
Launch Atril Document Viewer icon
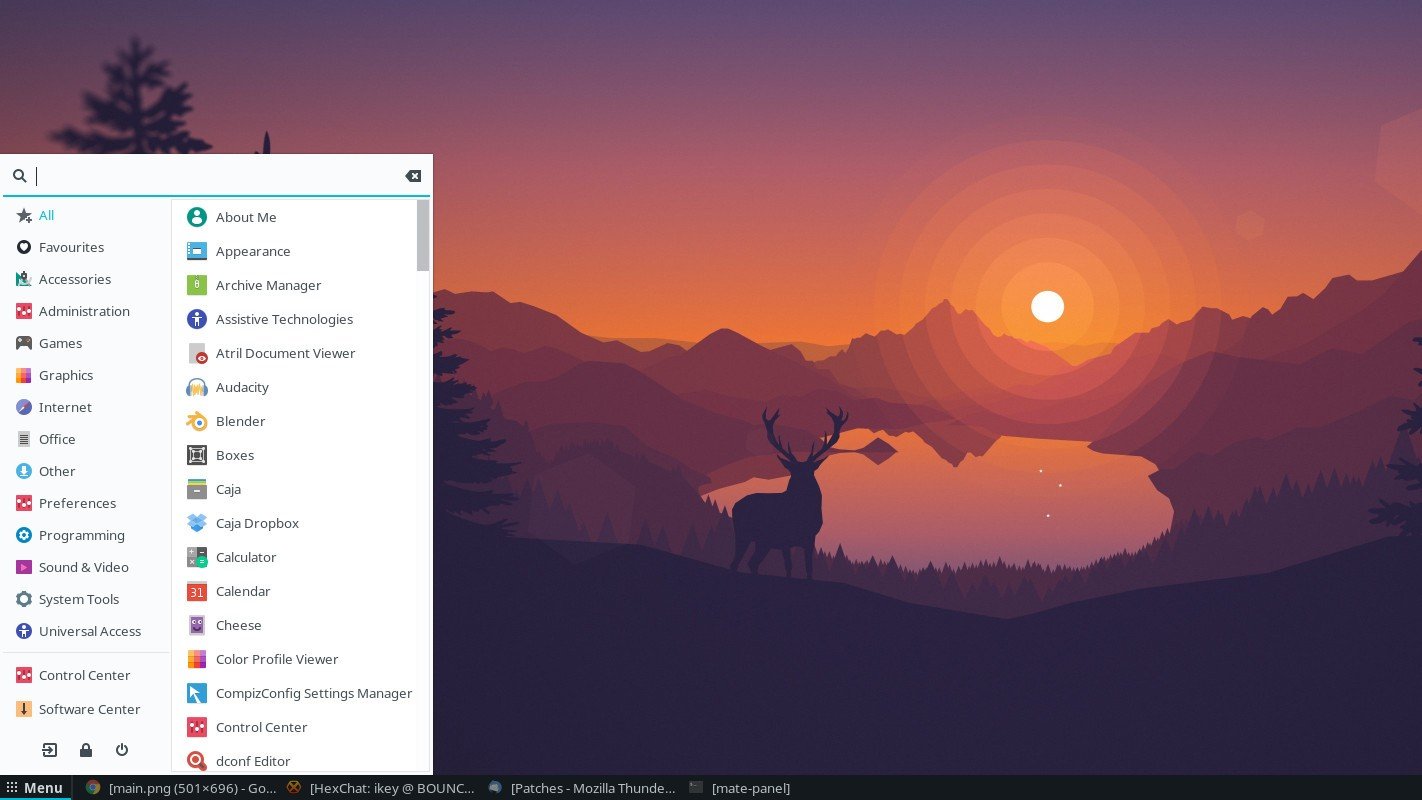tap(197, 353)
